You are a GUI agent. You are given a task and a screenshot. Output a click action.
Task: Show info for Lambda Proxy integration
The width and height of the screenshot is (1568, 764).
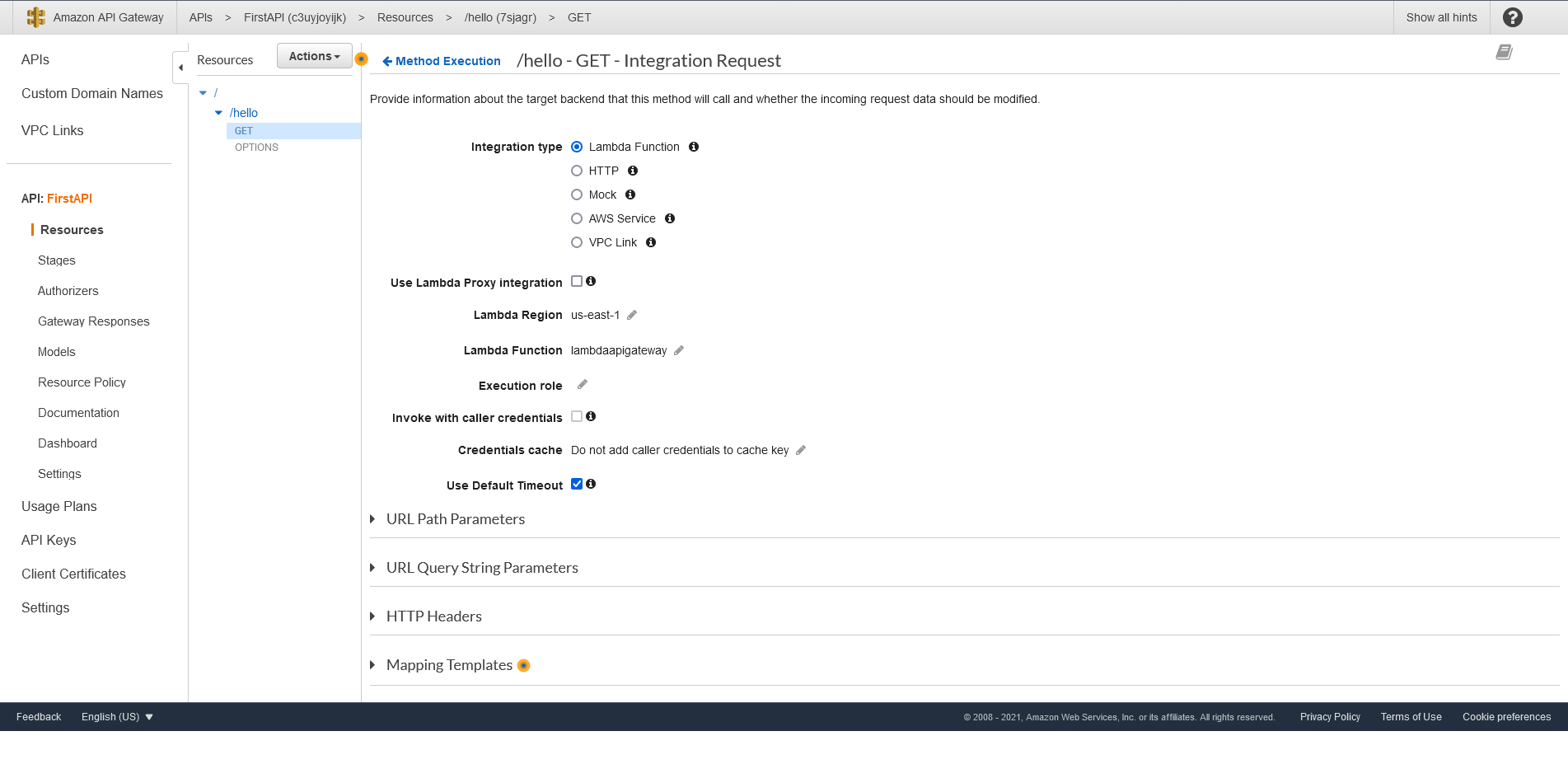point(591,281)
